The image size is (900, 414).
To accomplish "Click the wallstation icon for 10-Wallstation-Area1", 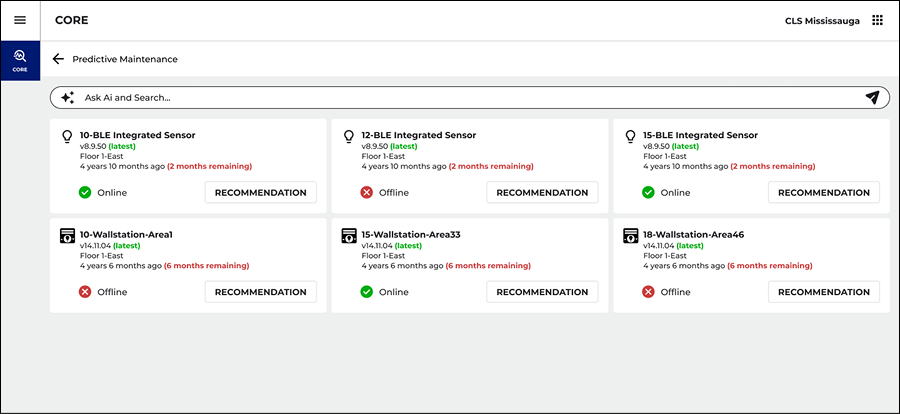I will (x=68, y=236).
